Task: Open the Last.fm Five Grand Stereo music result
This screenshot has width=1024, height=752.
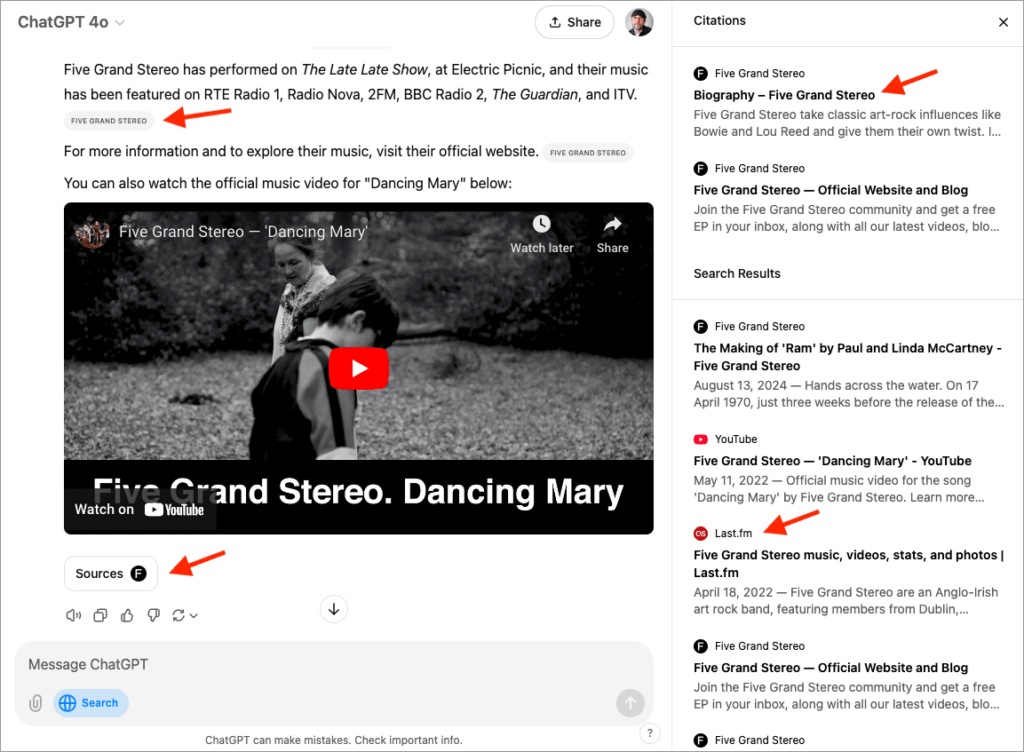Action: click(848, 563)
